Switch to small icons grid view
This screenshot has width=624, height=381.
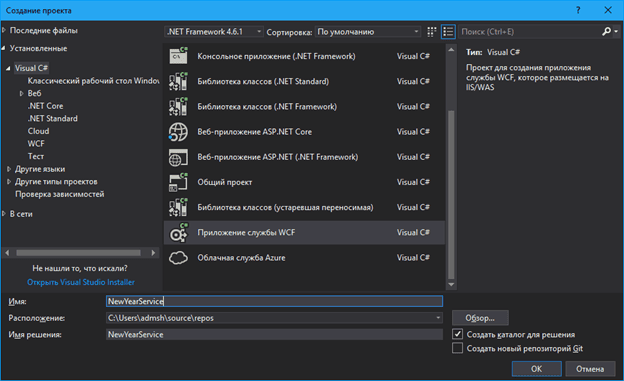(432, 32)
